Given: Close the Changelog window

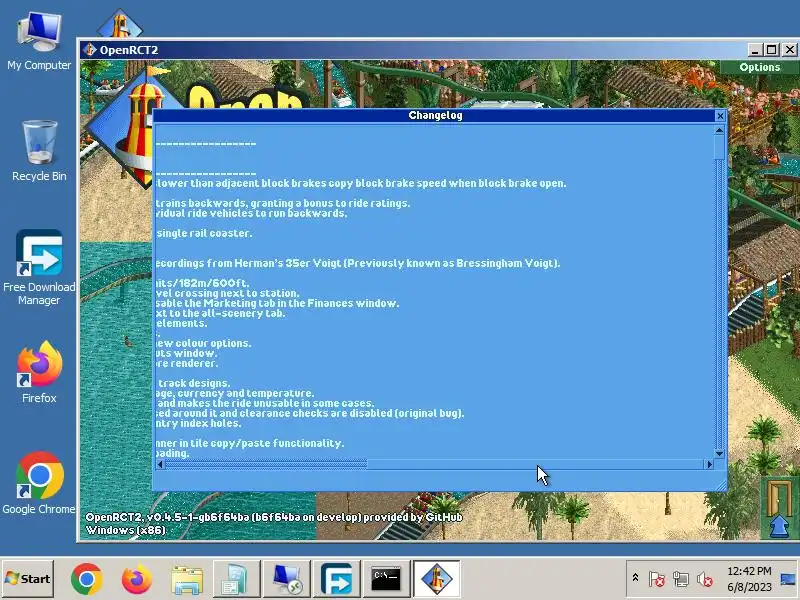Looking at the screenshot, I should click(x=720, y=116).
